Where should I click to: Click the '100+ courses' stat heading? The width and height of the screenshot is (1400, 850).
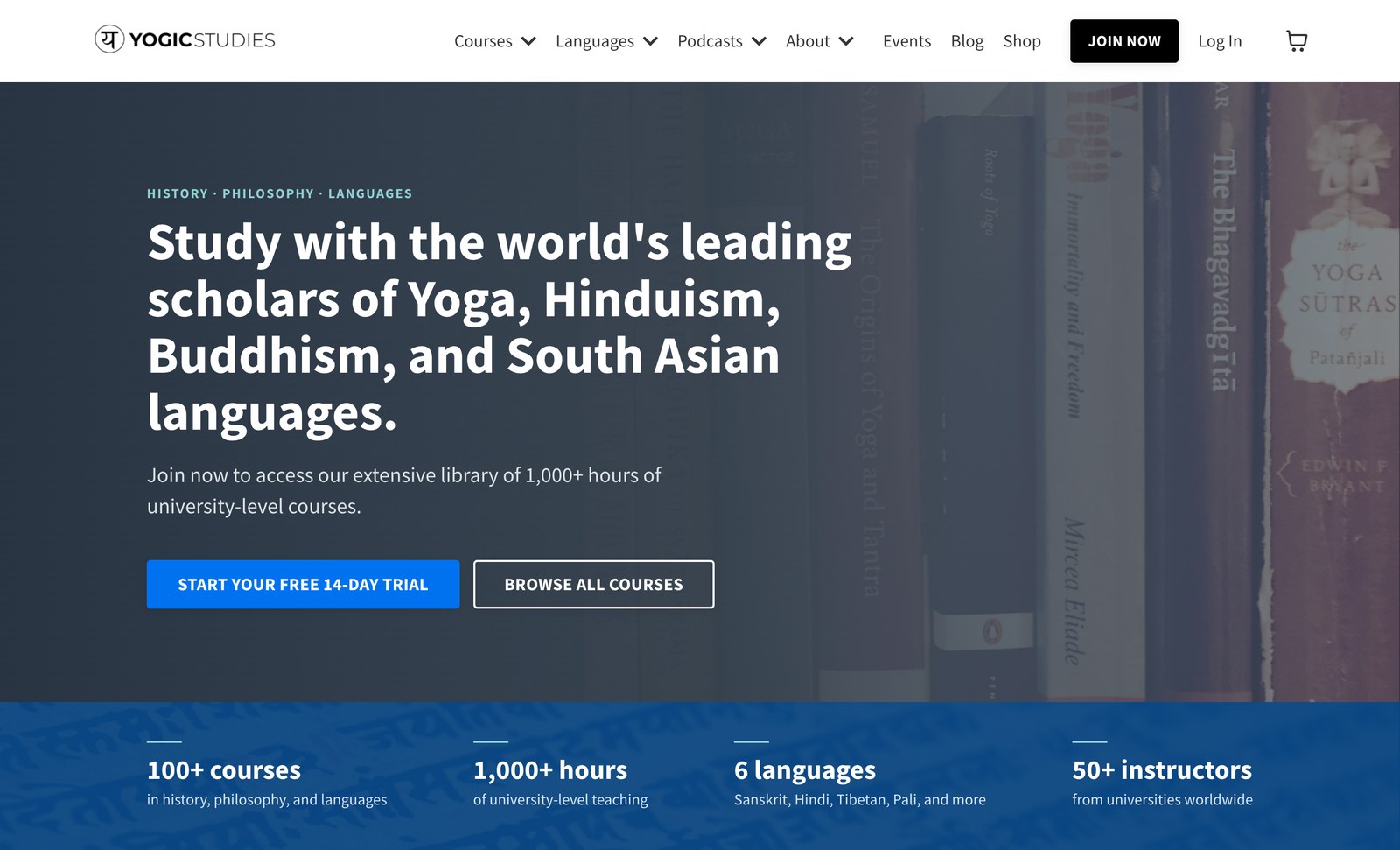point(224,770)
